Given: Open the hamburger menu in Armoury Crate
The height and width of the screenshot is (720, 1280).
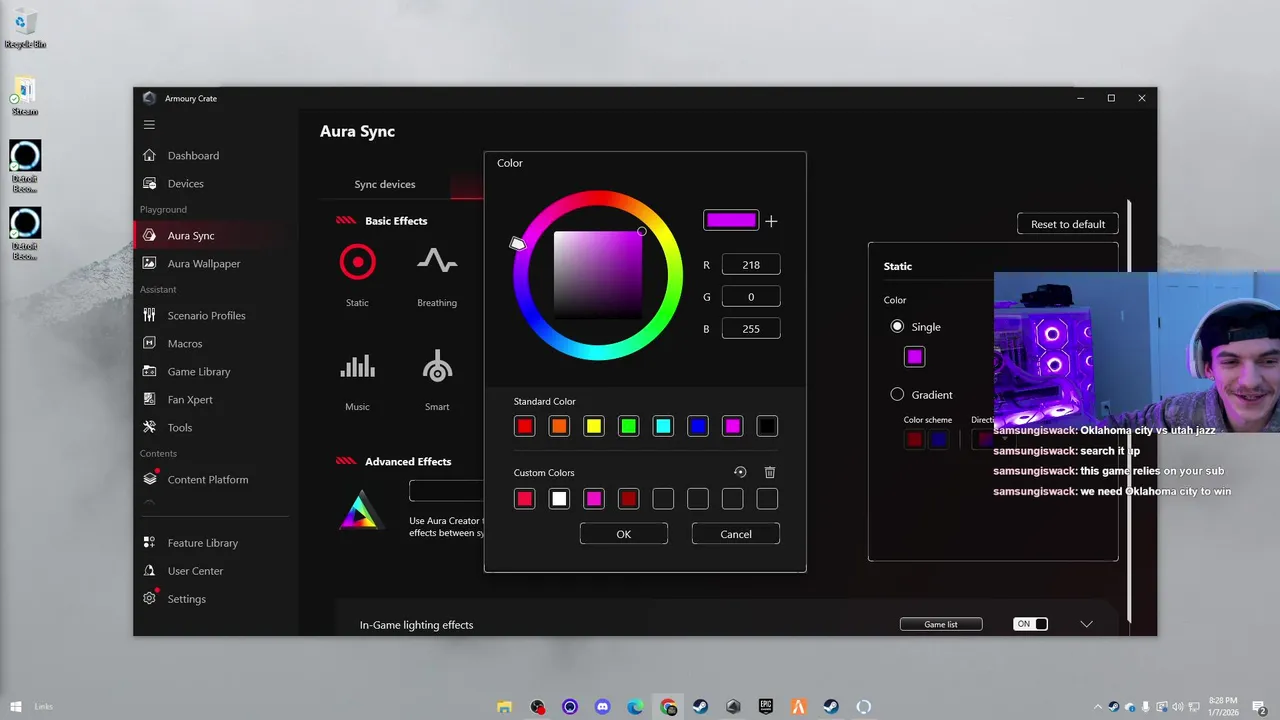Looking at the screenshot, I should [x=149, y=125].
